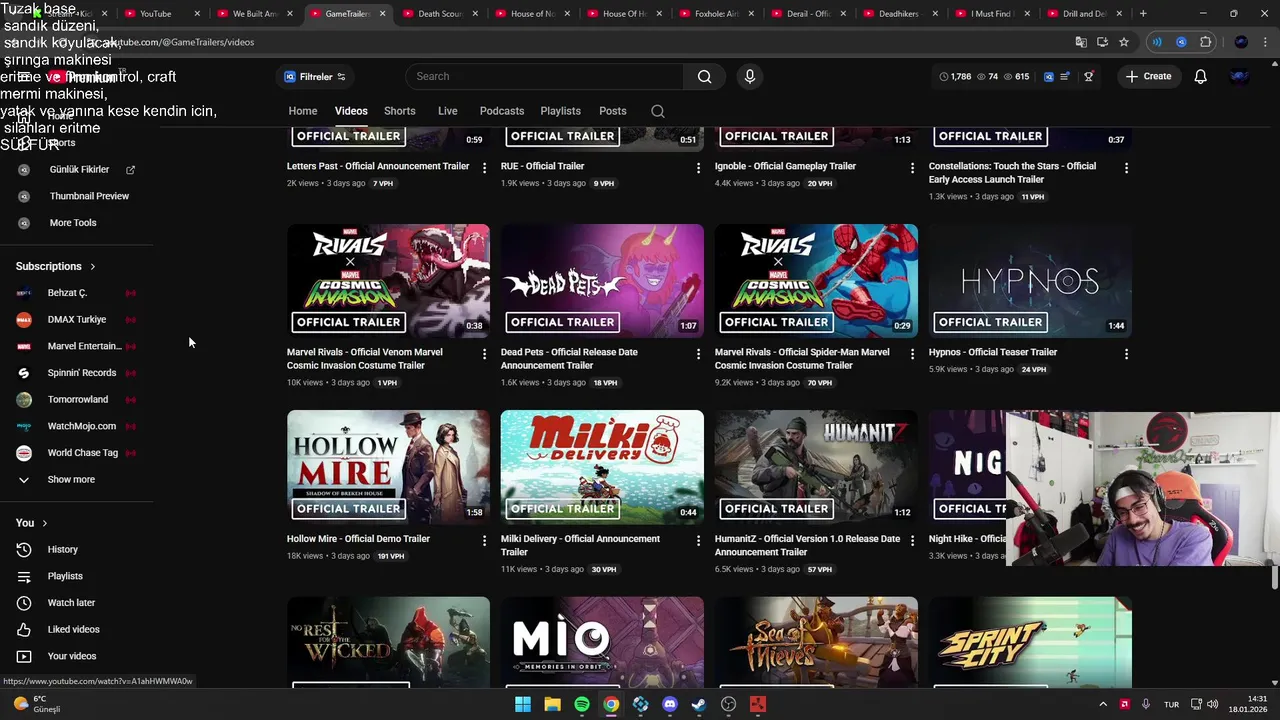Switch to the Shorts tab
Screen dimensions: 1280x720
click(399, 111)
